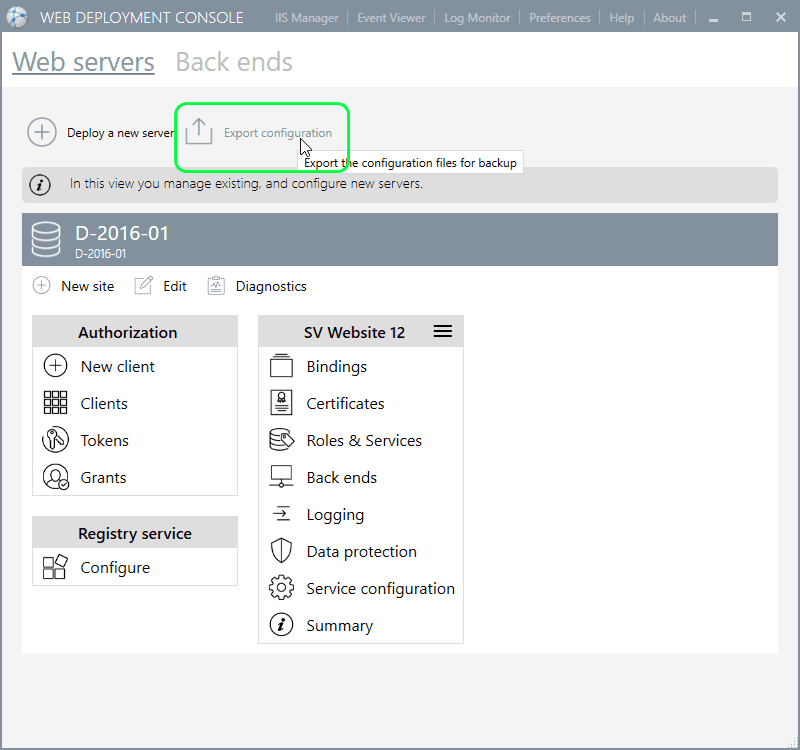Open the Diagnostics clipboard icon
The width and height of the screenshot is (800, 750).
(x=217, y=286)
